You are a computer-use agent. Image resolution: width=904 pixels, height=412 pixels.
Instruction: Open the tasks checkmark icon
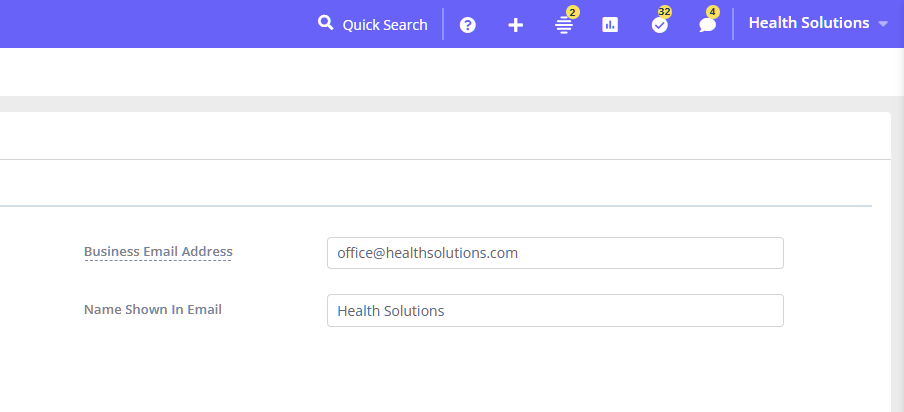pyautogui.click(x=659, y=26)
